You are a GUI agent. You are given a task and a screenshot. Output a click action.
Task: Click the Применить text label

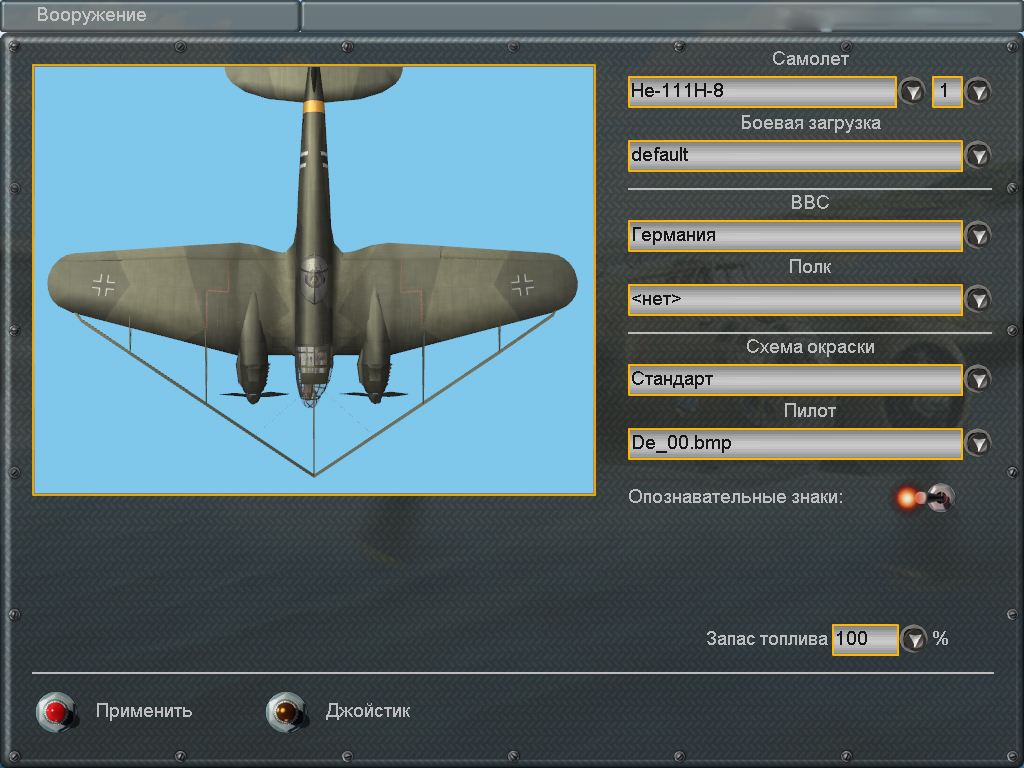click(x=144, y=711)
